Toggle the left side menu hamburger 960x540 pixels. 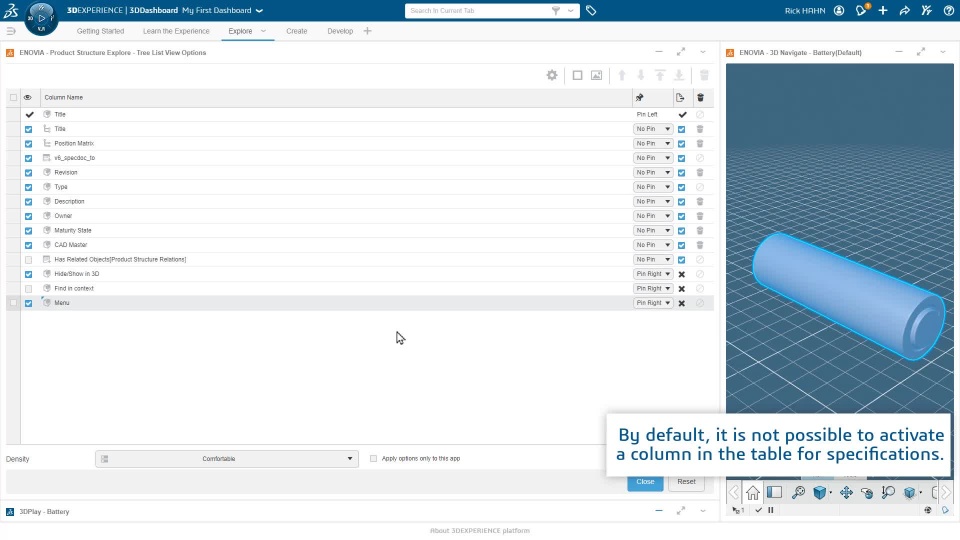[10, 31]
